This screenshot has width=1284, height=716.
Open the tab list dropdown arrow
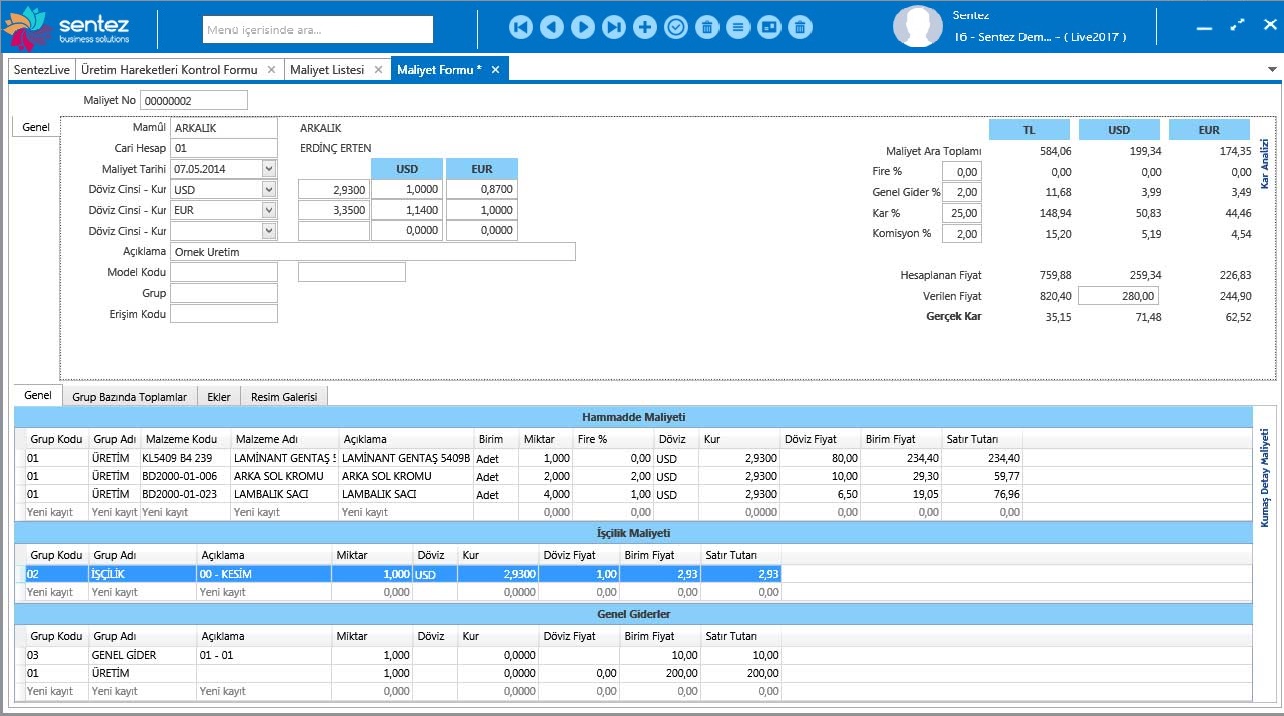(1272, 69)
